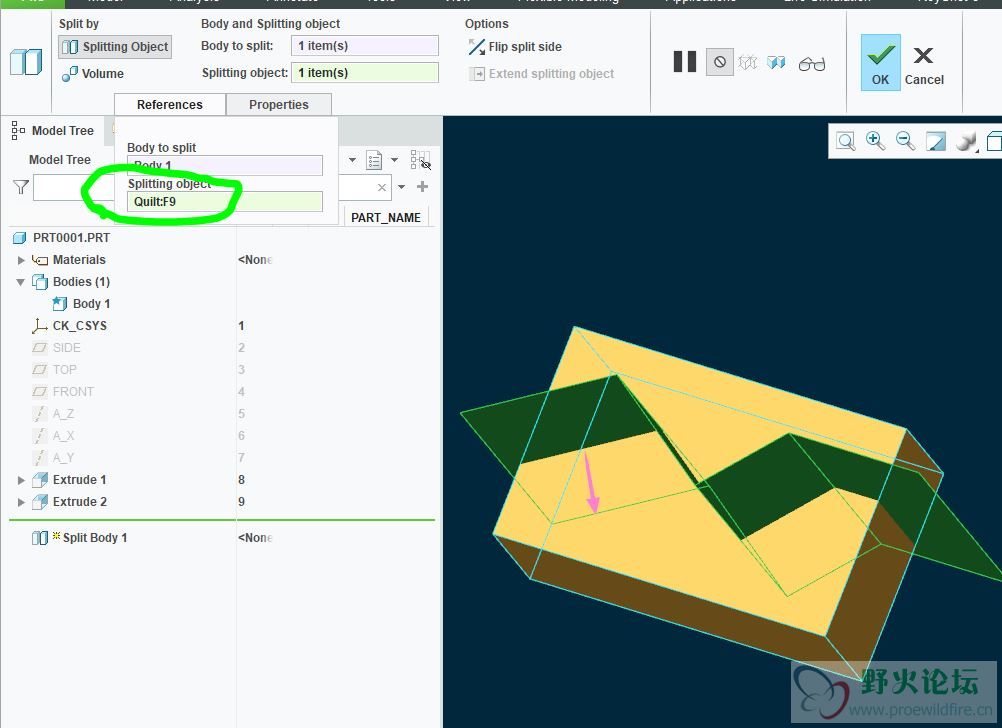
Task: Clear the model tree search field
Action: (x=382, y=187)
